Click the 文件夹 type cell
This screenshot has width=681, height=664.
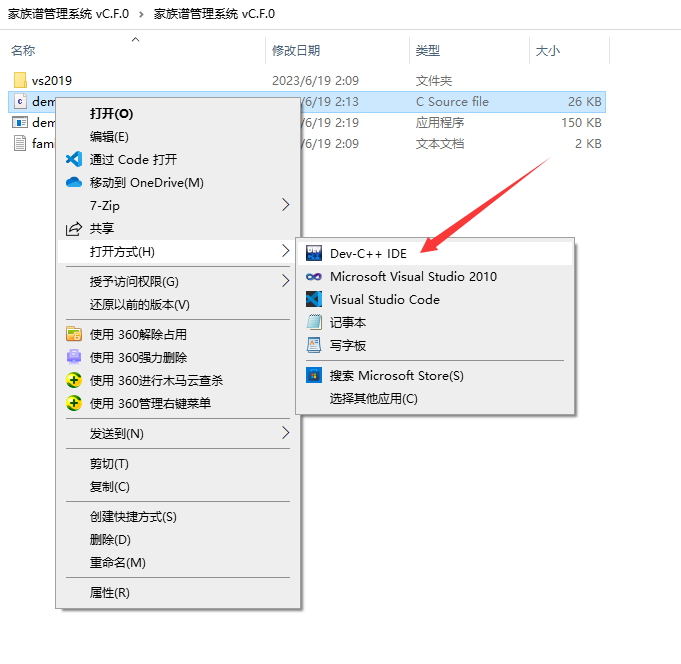[x=433, y=80]
